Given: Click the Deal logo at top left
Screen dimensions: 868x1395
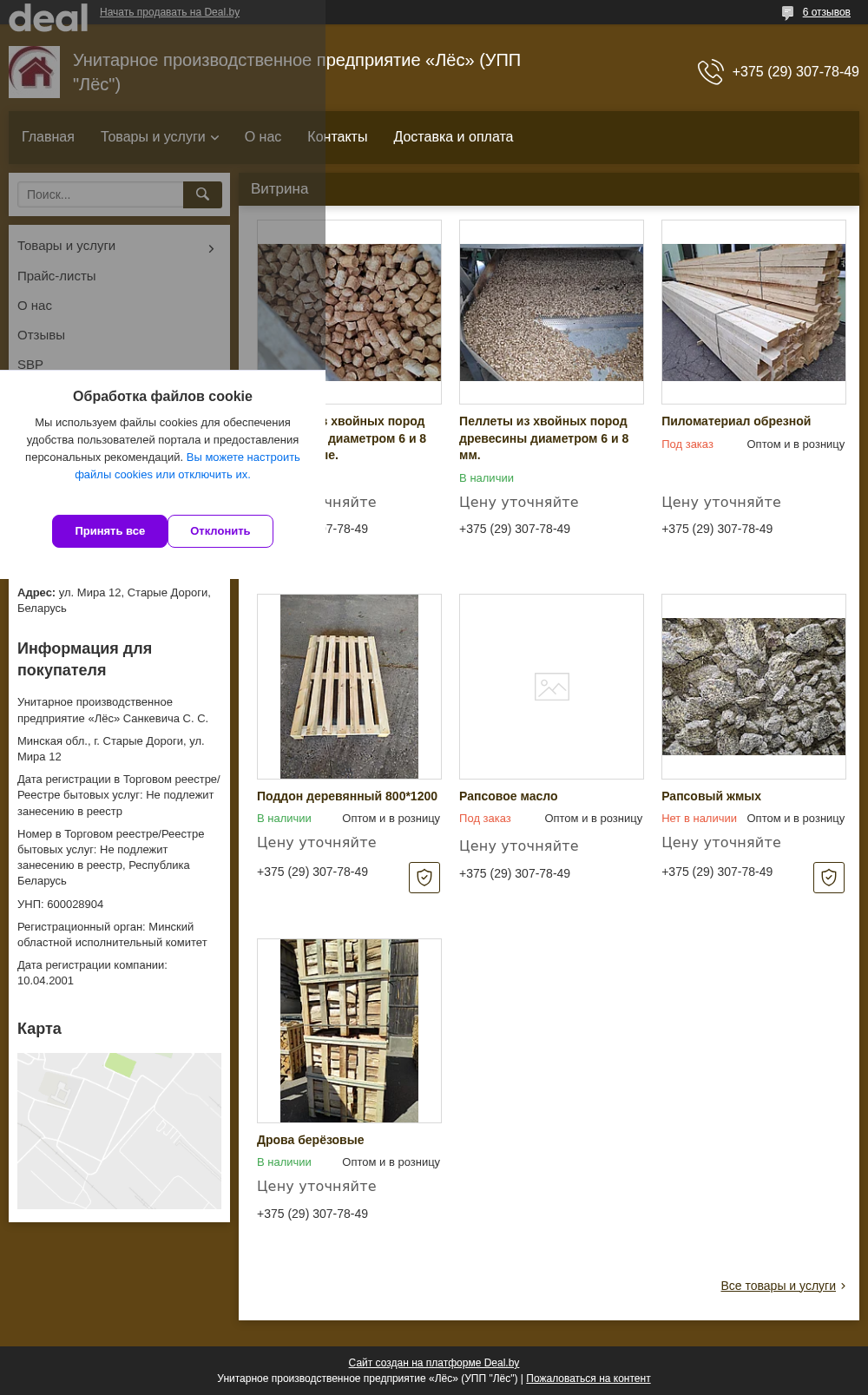Looking at the screenshot, I should coord(49,16).
